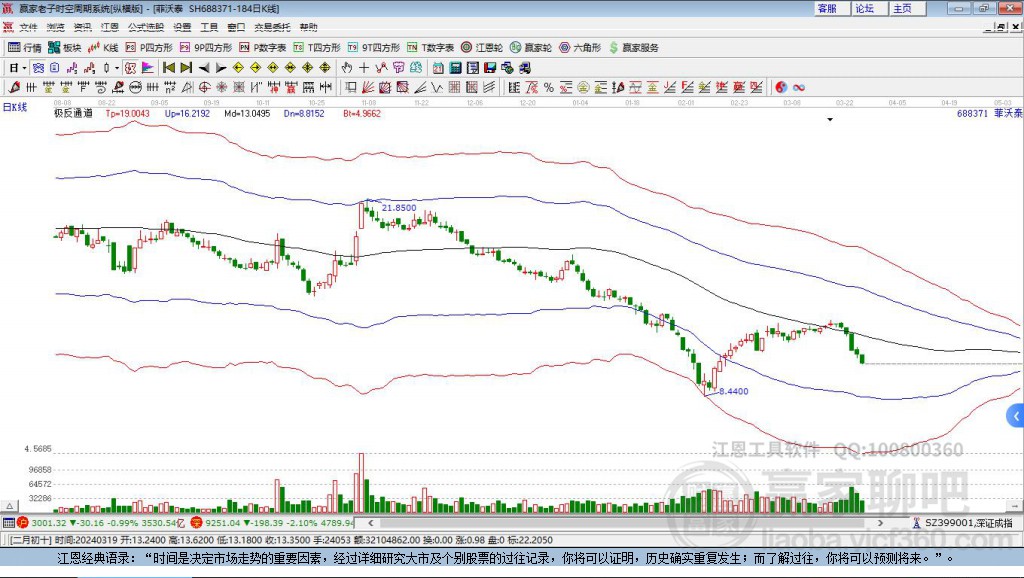The image size is (1024, 578).
Task: Step chart forward with black right triangle
Action: point(221,67)
